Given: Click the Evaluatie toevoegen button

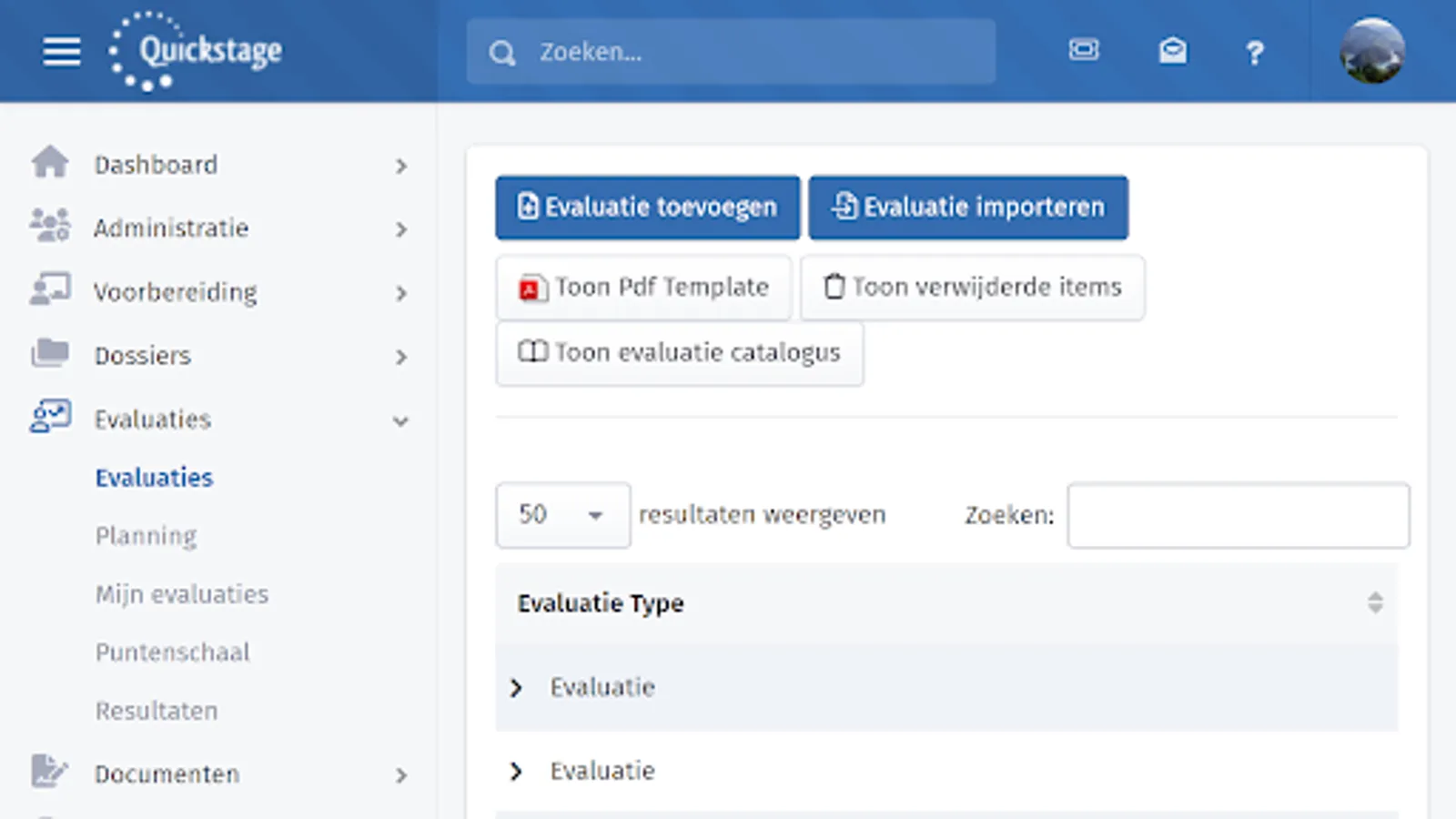Looking at the screenshot, I should click(647, 207).
